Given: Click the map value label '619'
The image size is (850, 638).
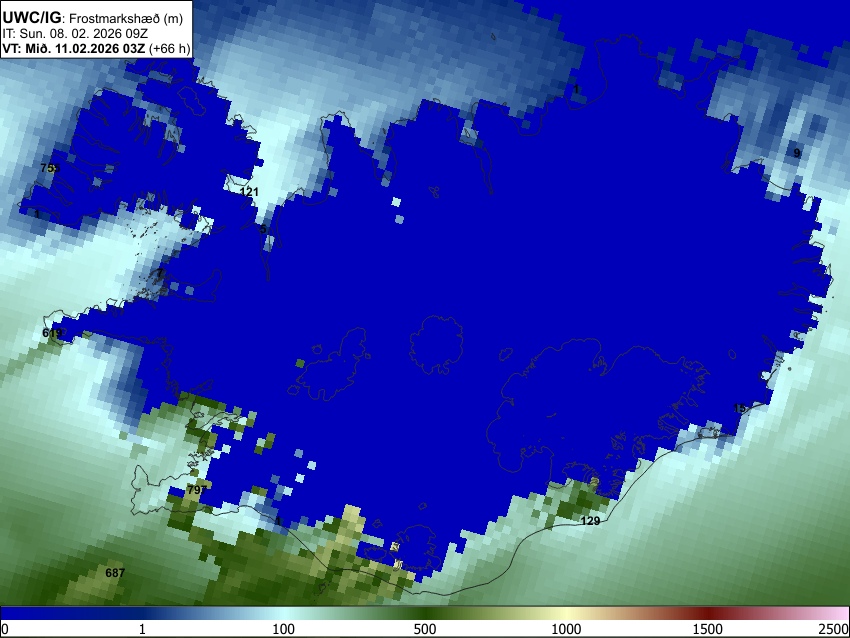Looking at the screenshot, I should tap(52, 333).
